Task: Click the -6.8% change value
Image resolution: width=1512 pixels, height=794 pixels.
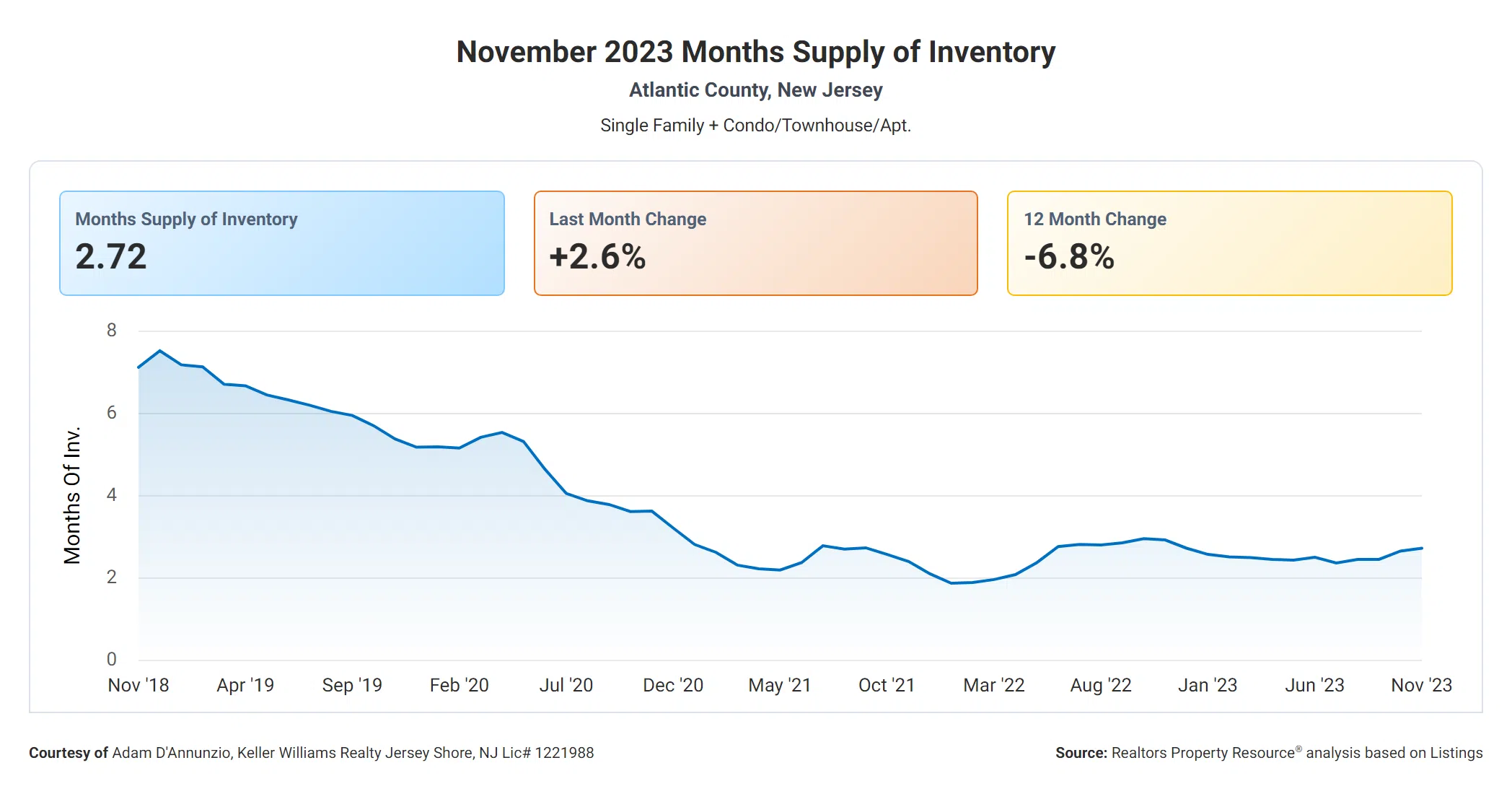Action: (x=1069, y=257)
